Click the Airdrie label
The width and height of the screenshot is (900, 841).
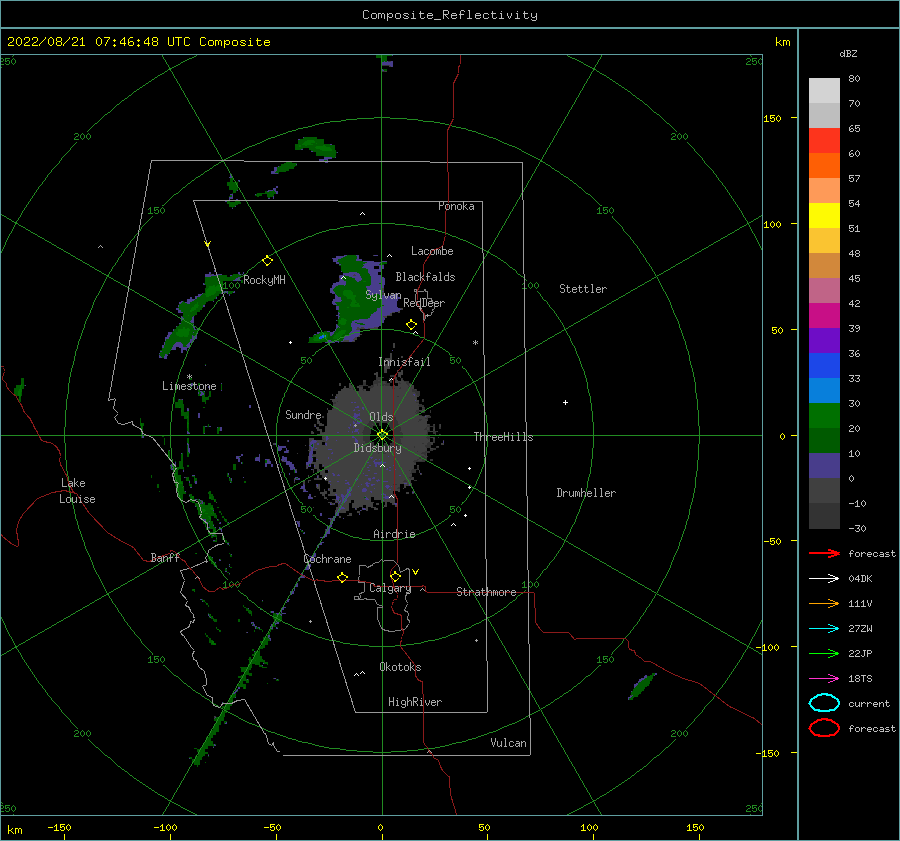[x=394, y=534]
